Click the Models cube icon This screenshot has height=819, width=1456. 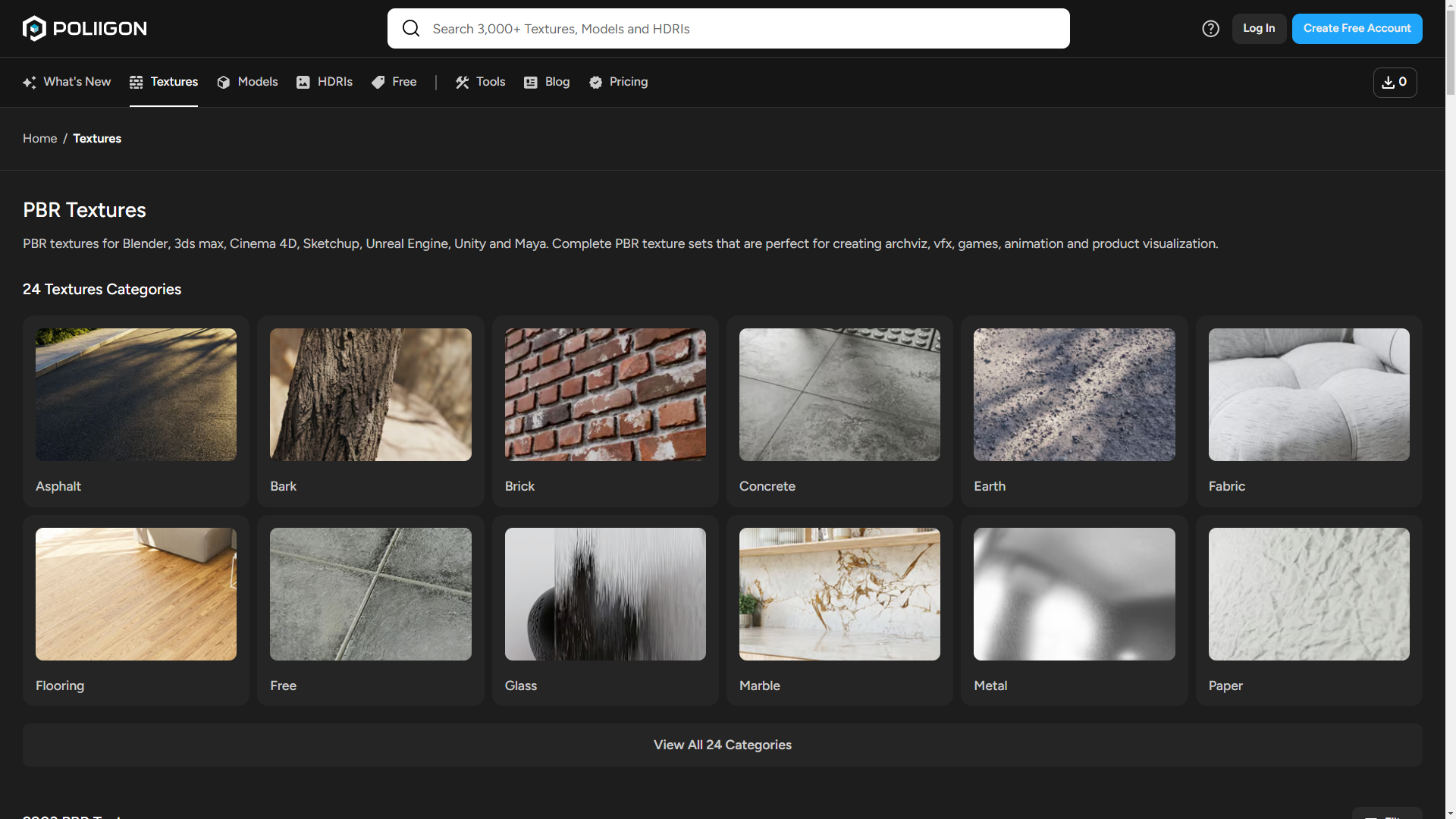click(x=224, y=82)
